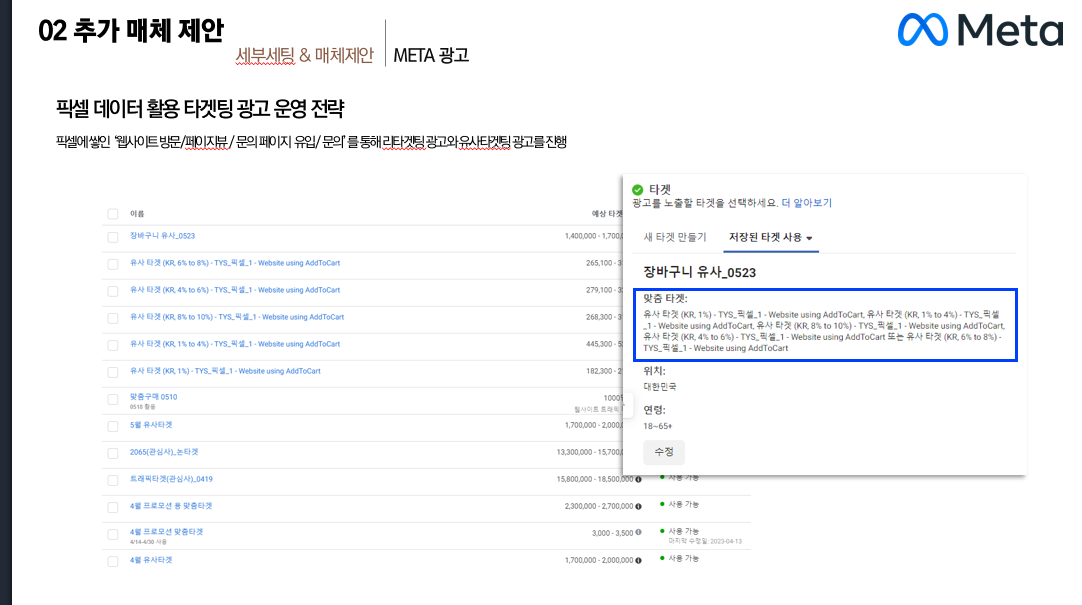Check the box for 장바구니 유사_0523 in the list

pos(113,237)
